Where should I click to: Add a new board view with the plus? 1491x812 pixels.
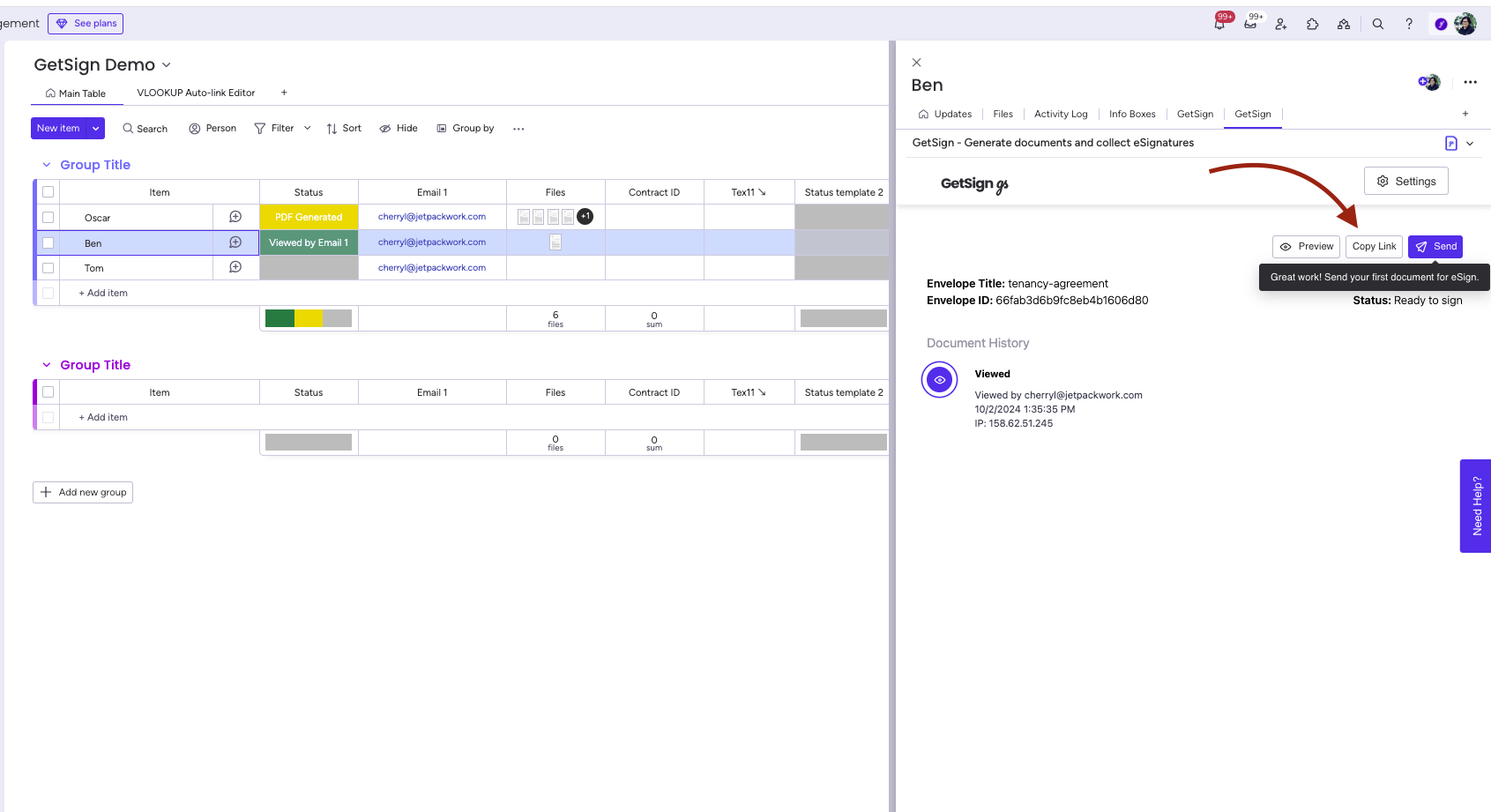284,93
